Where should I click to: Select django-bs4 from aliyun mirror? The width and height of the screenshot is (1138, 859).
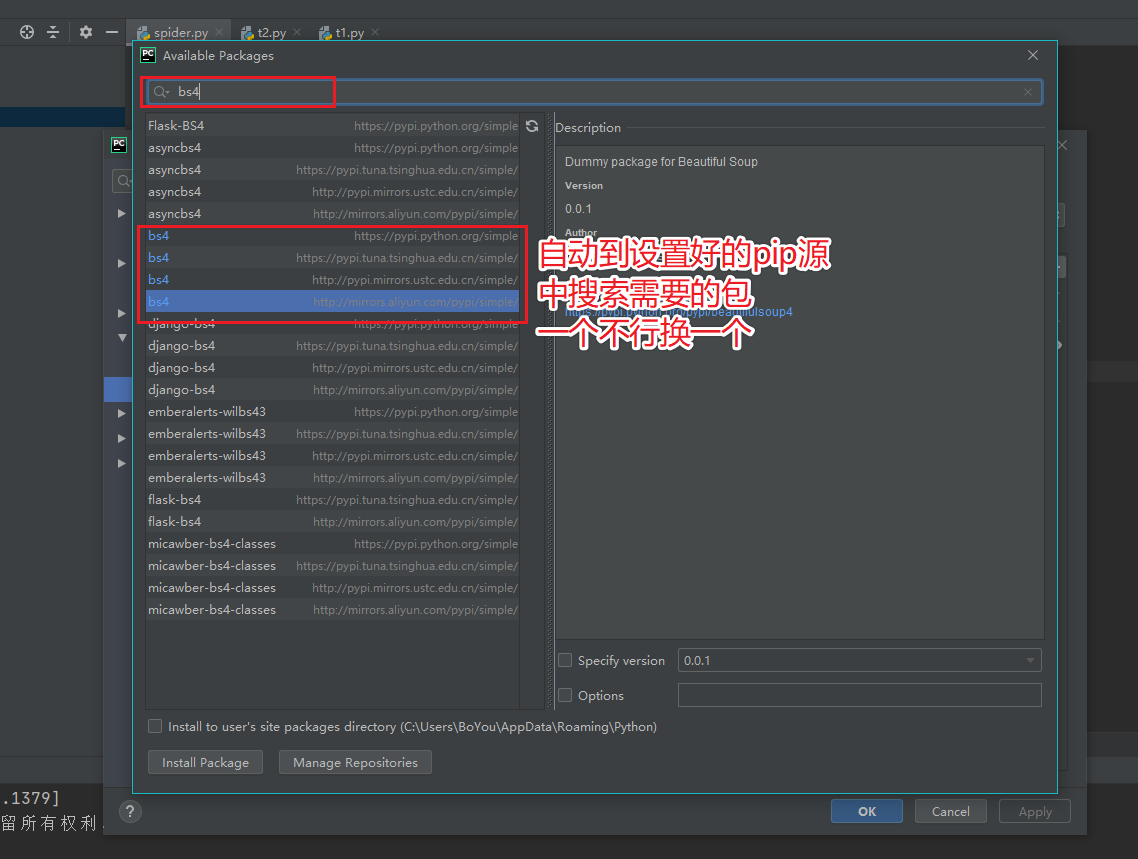[x=332, y=390]
